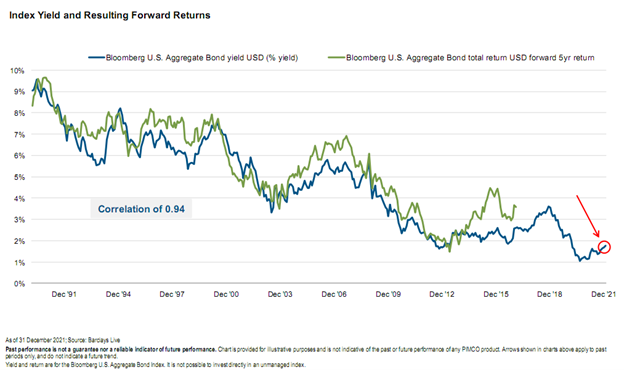Click the blue yield line's low point near 2020

pos(580,261)
